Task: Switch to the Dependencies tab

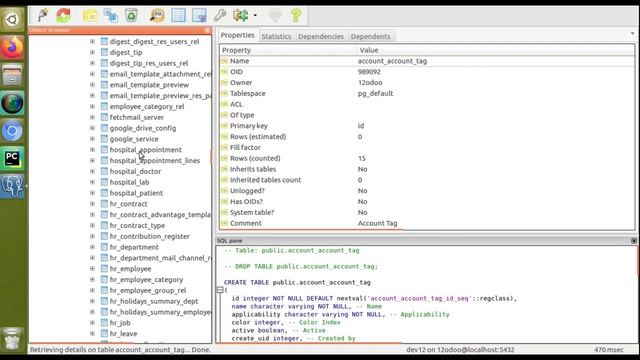Action: pyautogui.click(x=321, y=36)
